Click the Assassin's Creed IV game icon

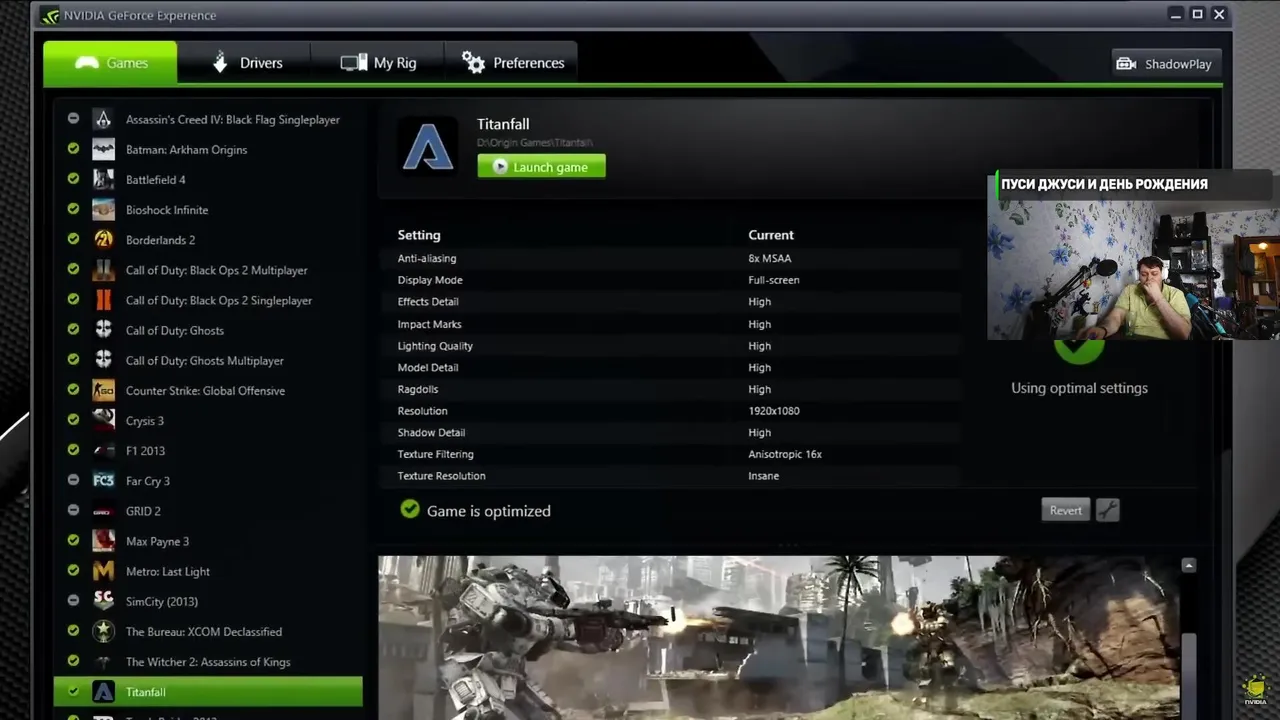pyautogui.click(x=103, y=119)
